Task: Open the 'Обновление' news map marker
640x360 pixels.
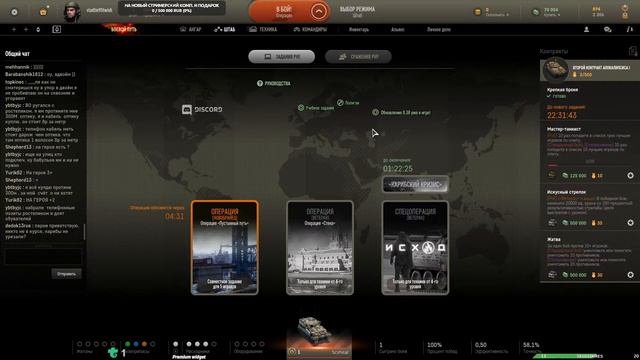Action: [x=401, y=112]
